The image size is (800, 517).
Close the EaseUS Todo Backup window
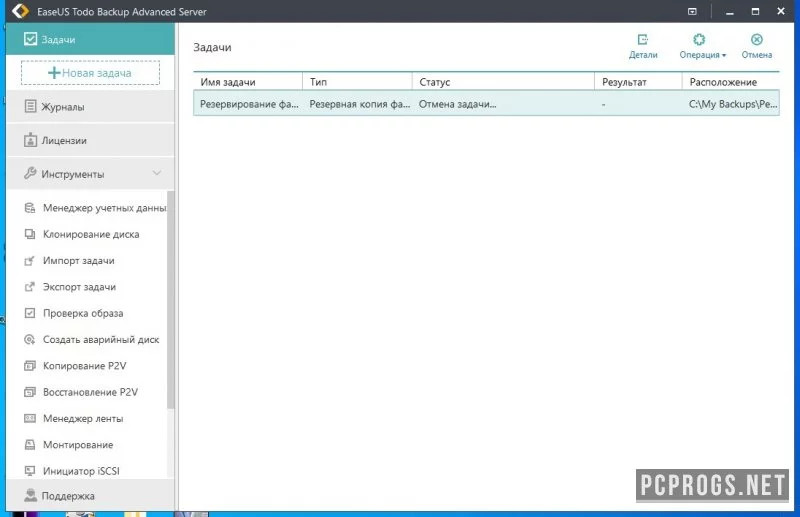tap(781, 11)
